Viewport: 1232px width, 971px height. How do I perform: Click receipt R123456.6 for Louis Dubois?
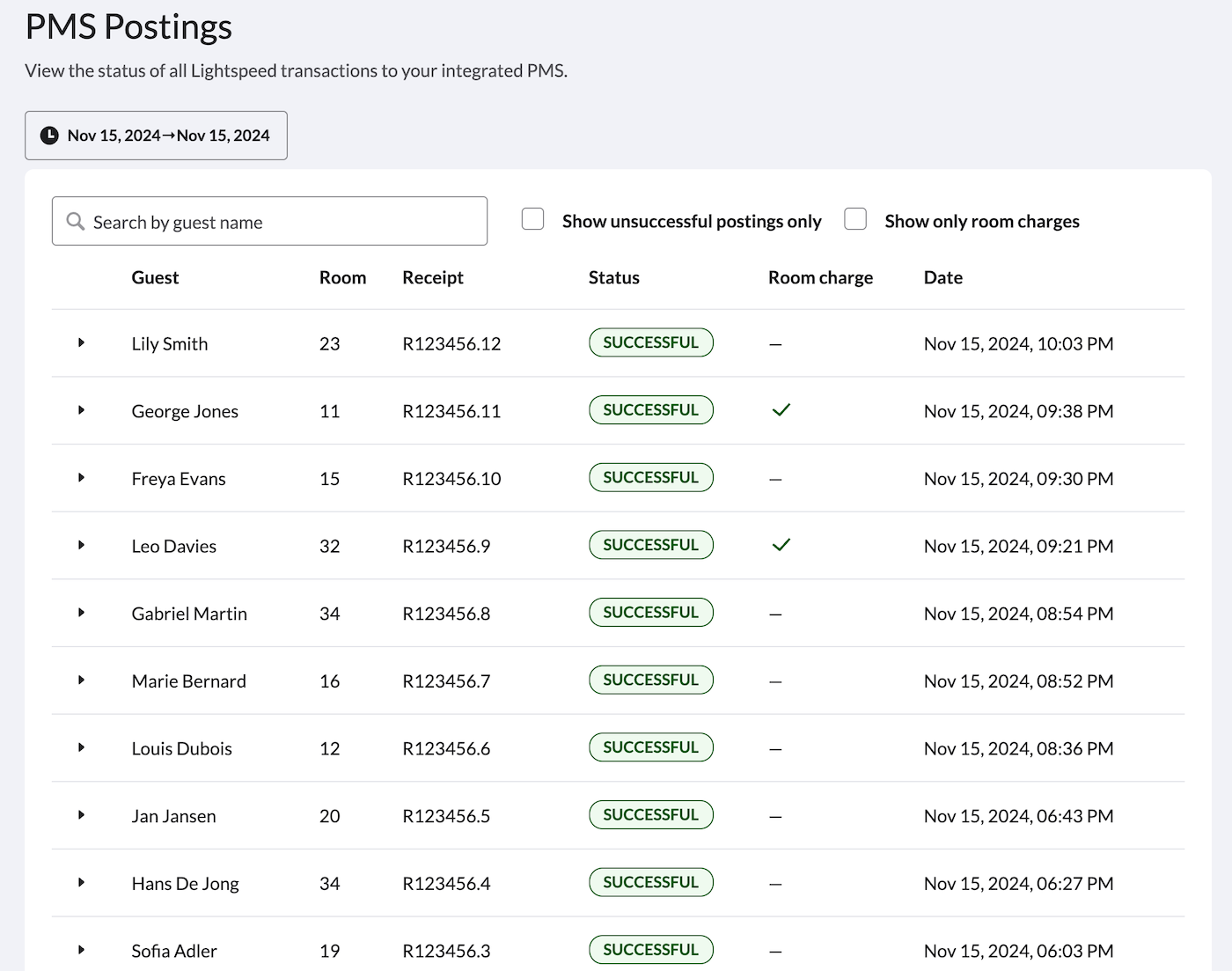click(x=446, y=748)
